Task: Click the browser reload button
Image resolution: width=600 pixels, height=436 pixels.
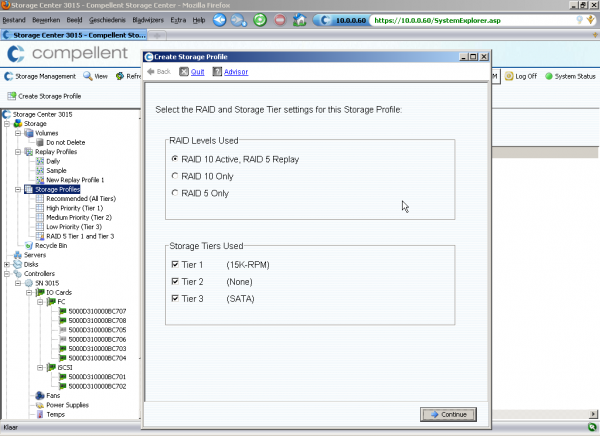Action: click(x=259, y=19)
